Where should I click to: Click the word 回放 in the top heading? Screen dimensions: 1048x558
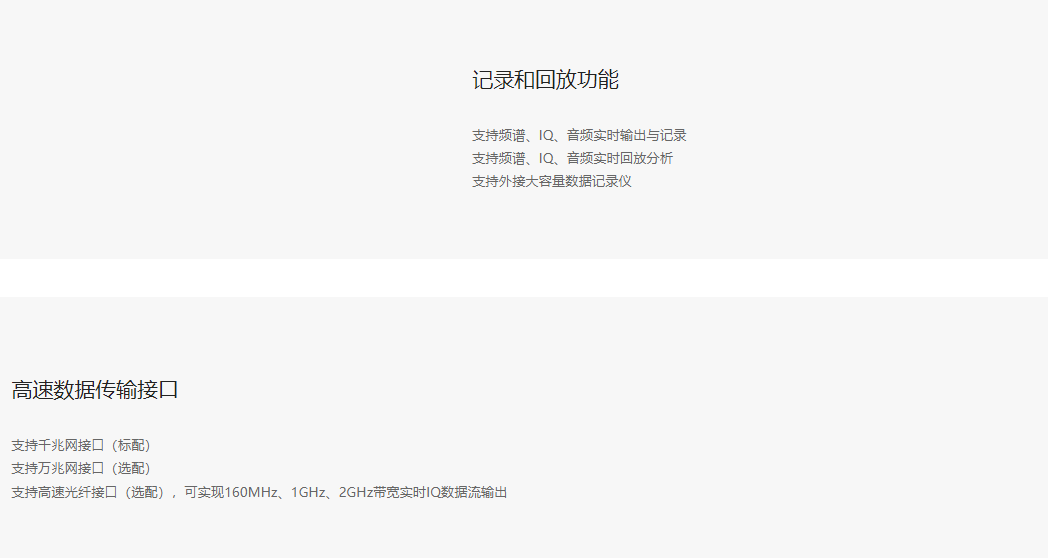click(x=556, y=80)
